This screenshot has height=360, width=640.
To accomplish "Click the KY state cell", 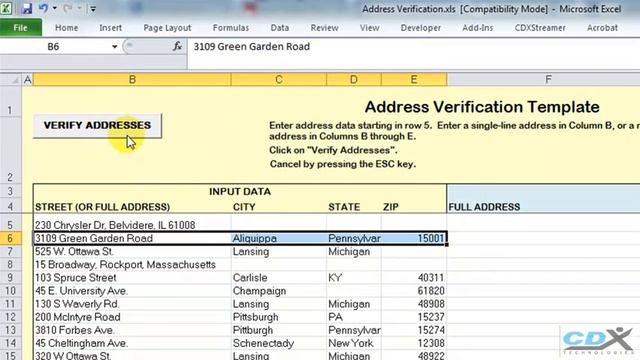I will (354, 278).
